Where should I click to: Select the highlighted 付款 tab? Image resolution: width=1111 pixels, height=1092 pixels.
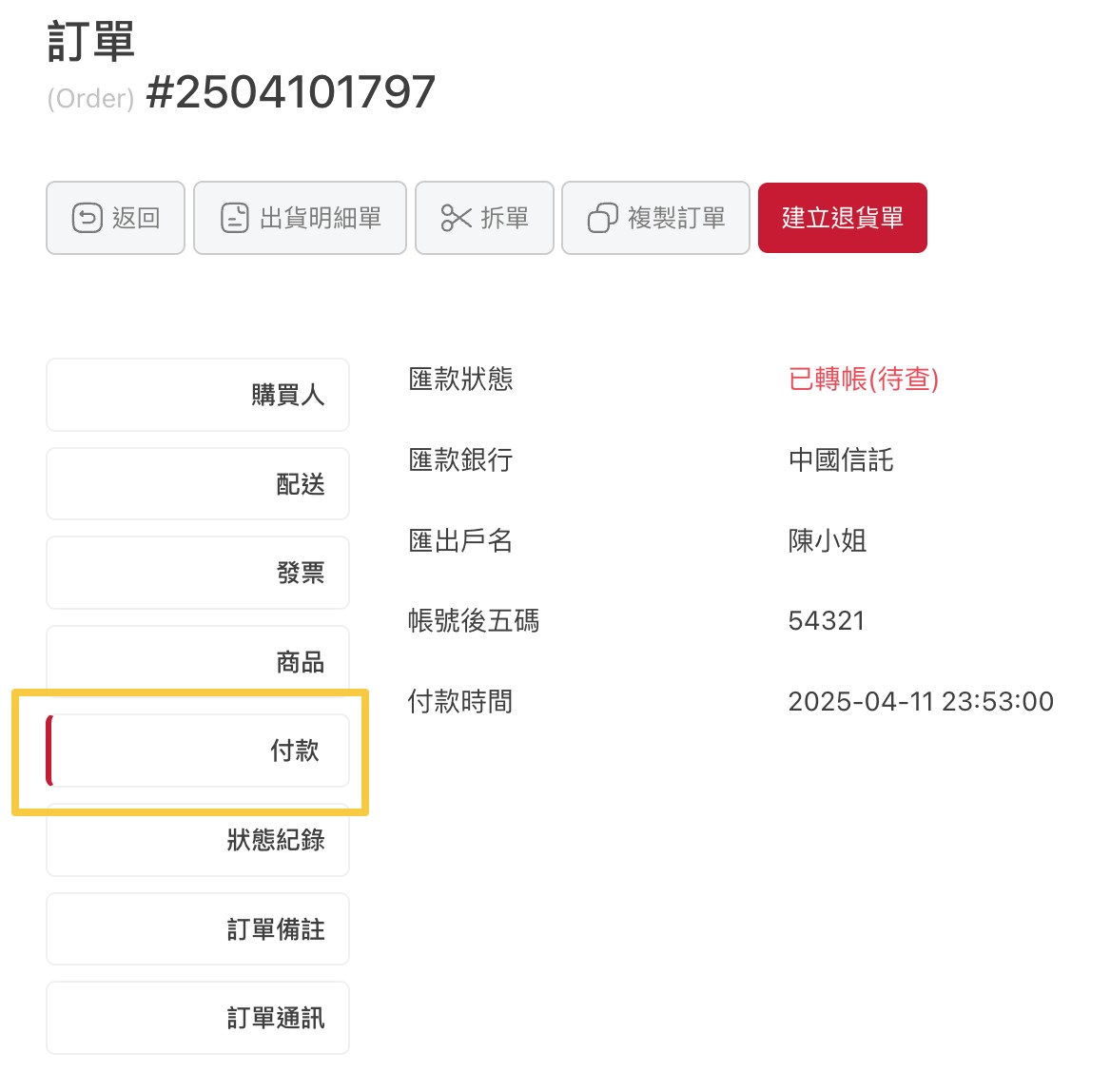click(x=198, y=751)
